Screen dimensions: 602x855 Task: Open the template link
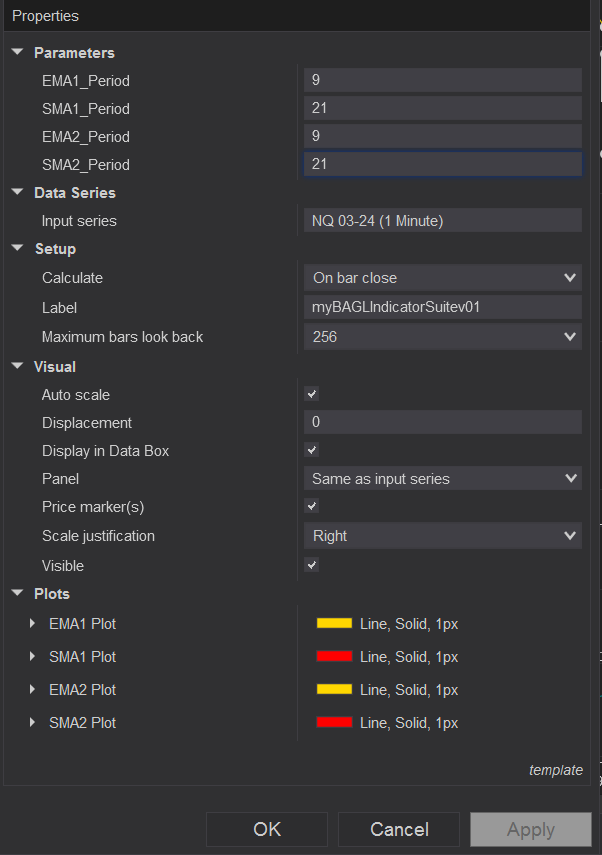point(555,770)
